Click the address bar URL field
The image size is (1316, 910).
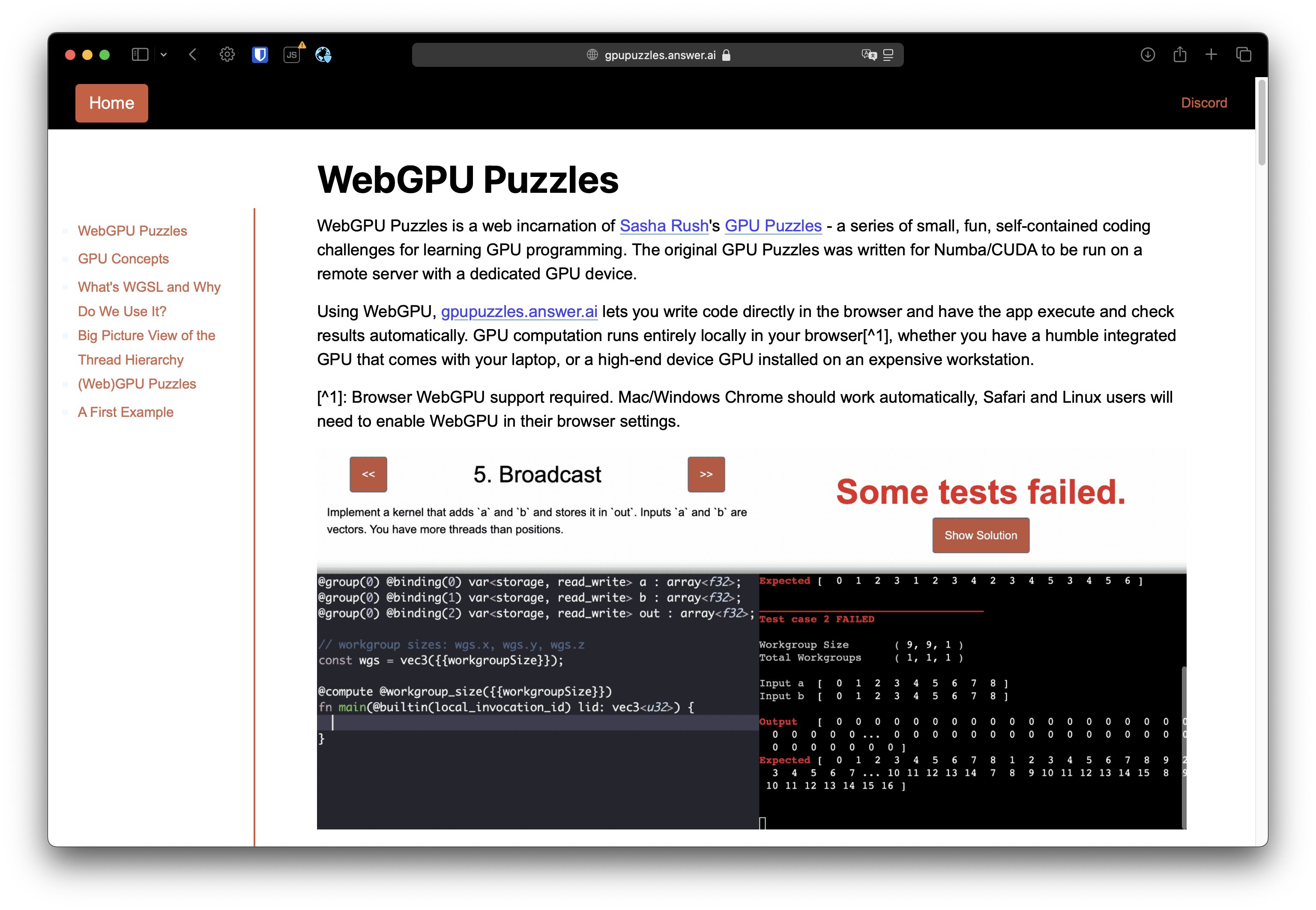(x=659, y=55)
